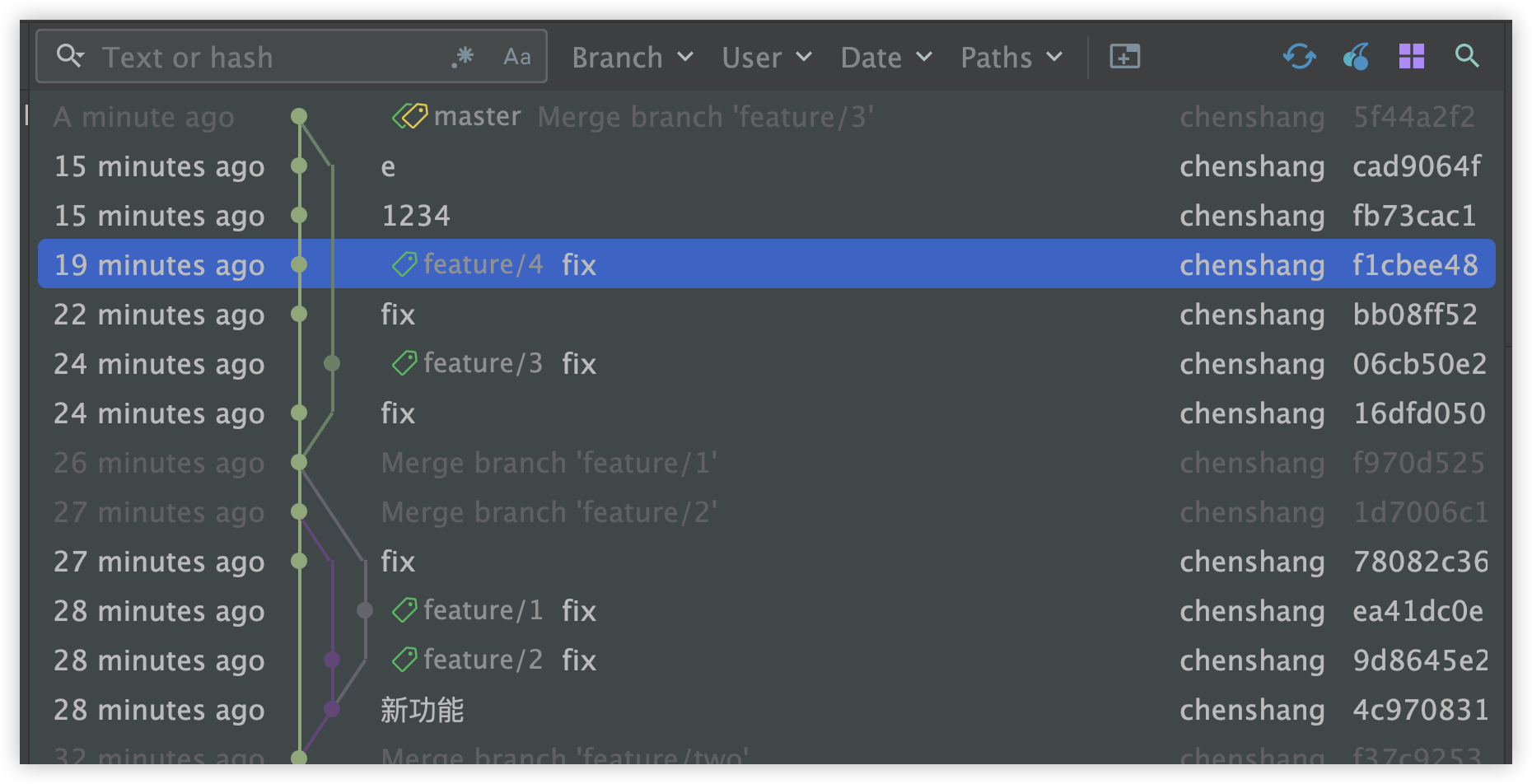The width and height of the screenshot is (1532, 784).
Task: Click the Cherry-pick icon
Action: coord(1356,57)
